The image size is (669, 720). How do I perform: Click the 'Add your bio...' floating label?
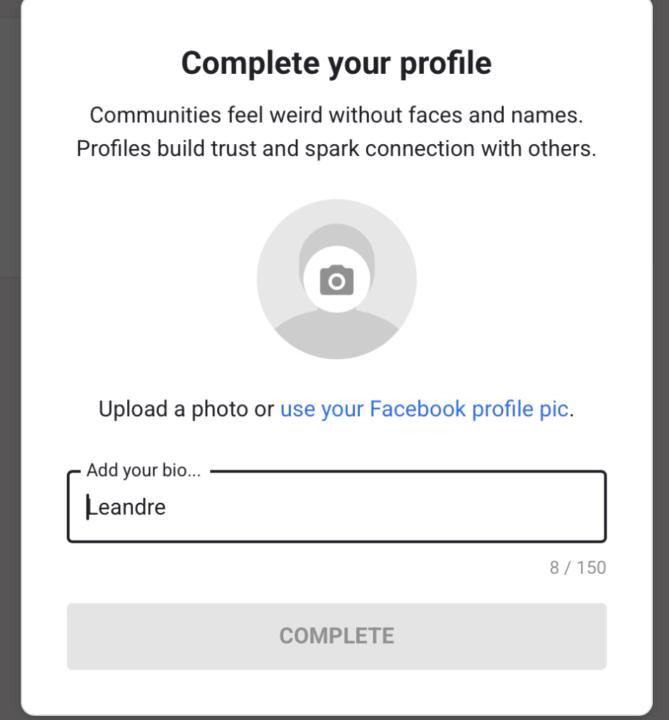[143, 470]
